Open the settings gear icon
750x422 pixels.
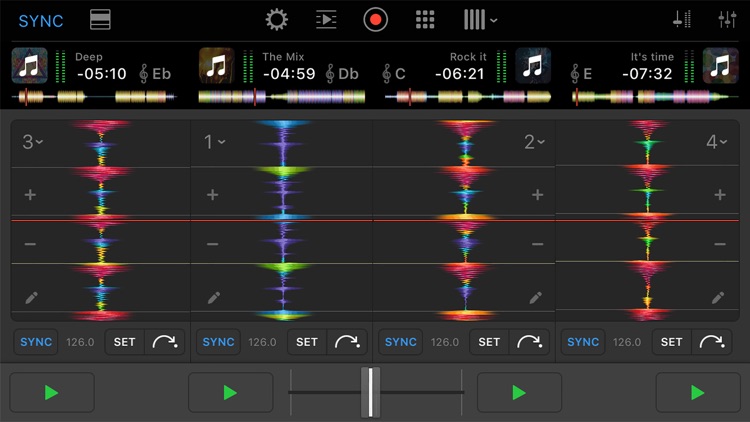[x=276, y=19]
